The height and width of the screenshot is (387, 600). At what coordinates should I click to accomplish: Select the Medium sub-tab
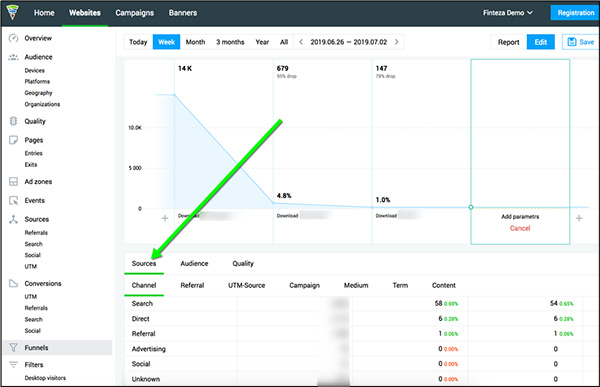[x=356, y=285]
